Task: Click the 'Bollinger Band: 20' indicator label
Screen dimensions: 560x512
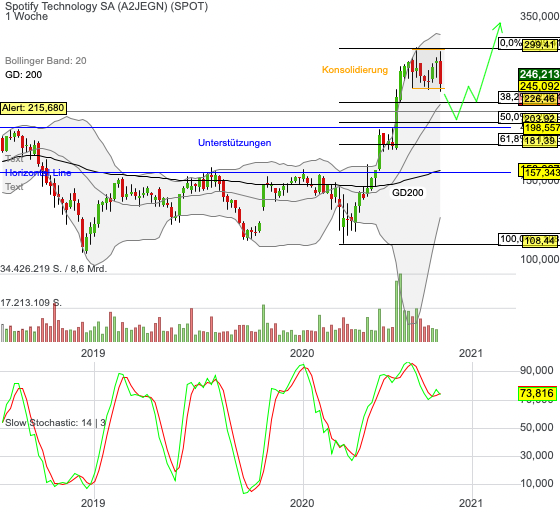Action: pos(46,61)
